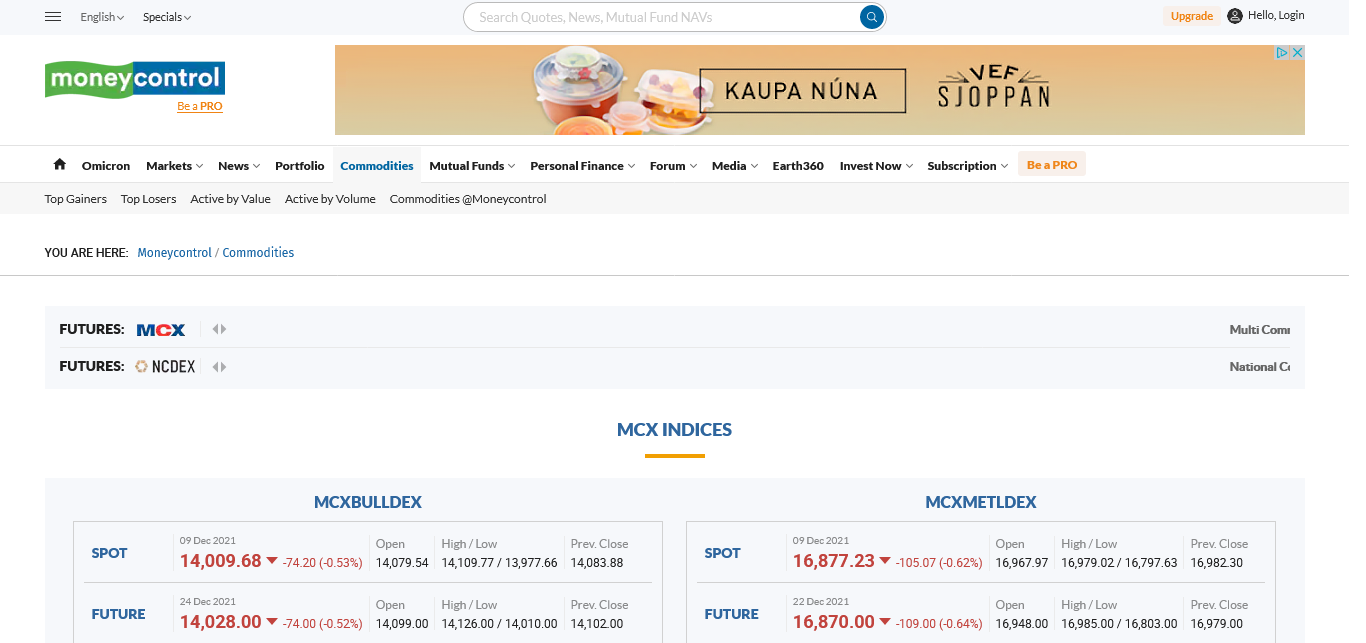Screen dimensions: 1366x643
Task: Click the Moneycontrol logo
Action: [135, 79]
